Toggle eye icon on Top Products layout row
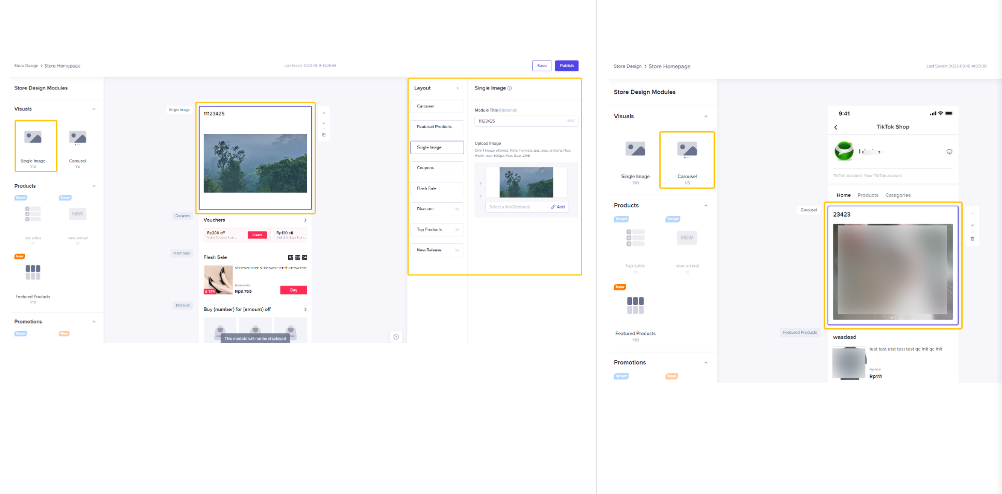Viewport: 1002px width, 494px height. (x=457, y=229)
